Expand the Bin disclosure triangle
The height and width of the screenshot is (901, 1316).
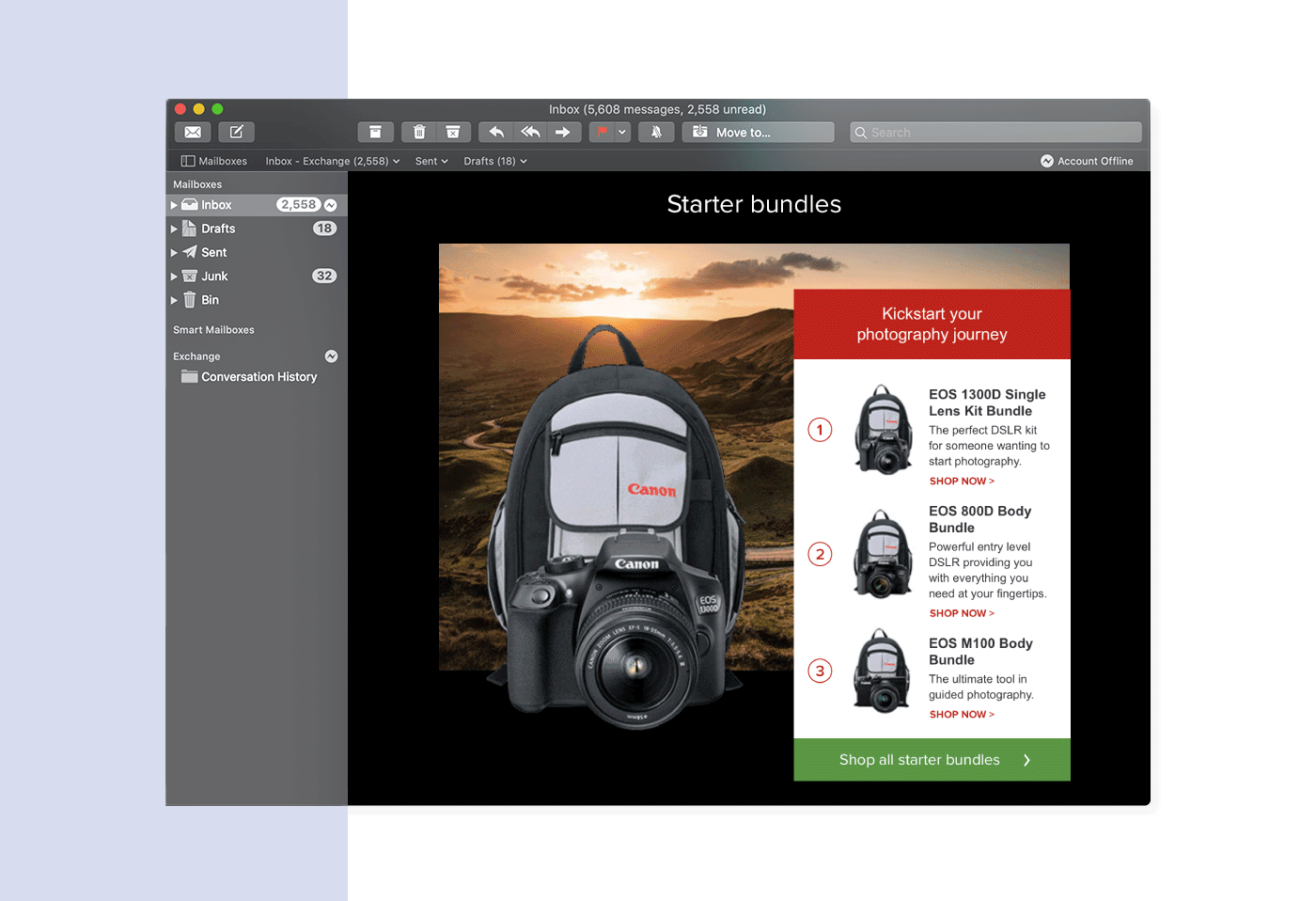(174, 300)
